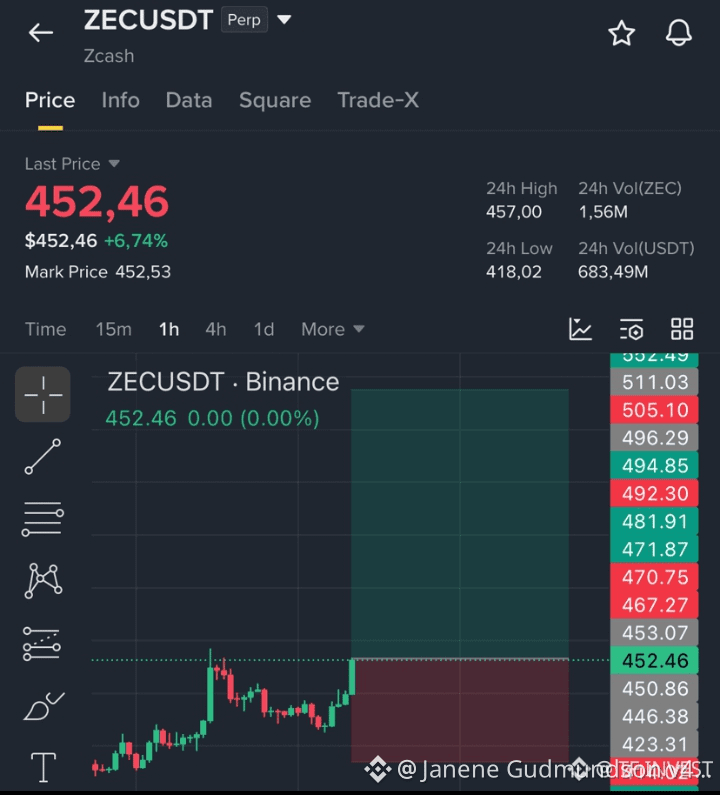
Task: Select the horizontal lines Fibonacci tool
Action: [43, 519]
